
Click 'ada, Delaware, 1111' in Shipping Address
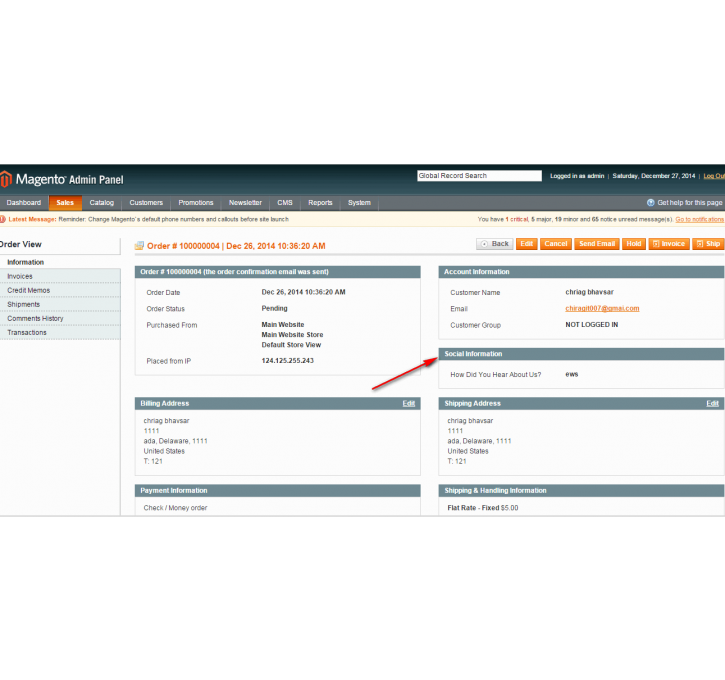[479, 441]
